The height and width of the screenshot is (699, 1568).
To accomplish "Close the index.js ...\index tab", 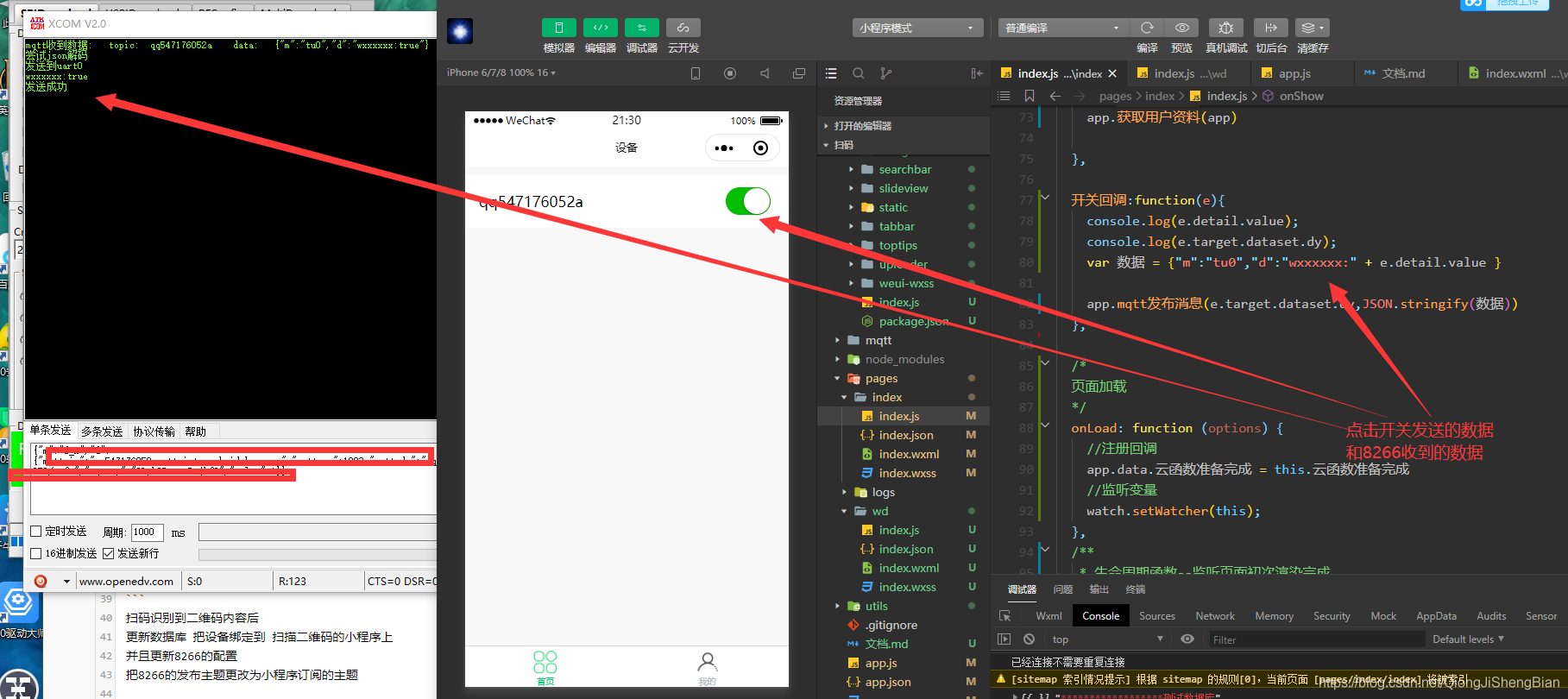I will coord(1112,73).
